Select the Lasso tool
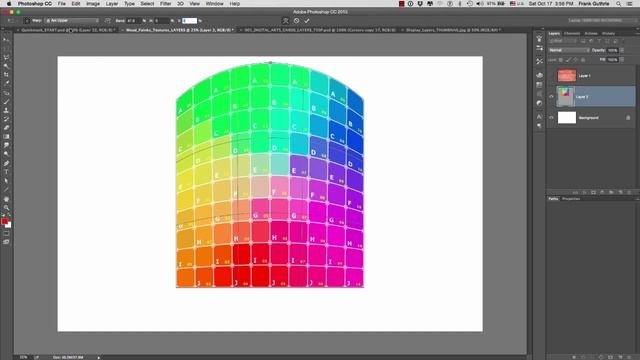 tap(6, 57)
